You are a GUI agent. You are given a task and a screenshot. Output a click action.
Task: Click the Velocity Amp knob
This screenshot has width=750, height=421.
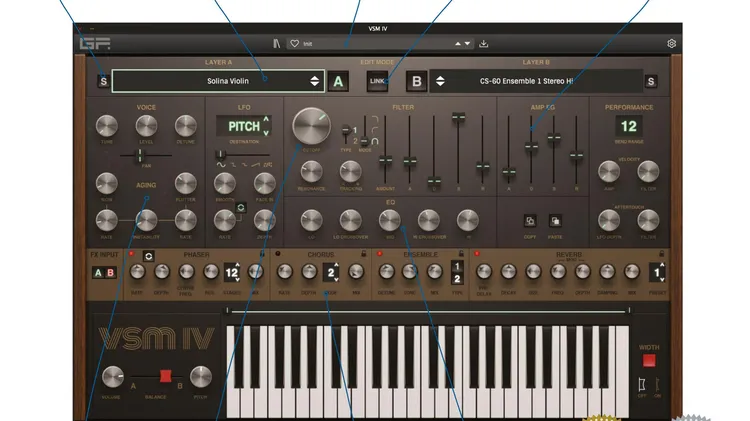(x=609, y=172)
